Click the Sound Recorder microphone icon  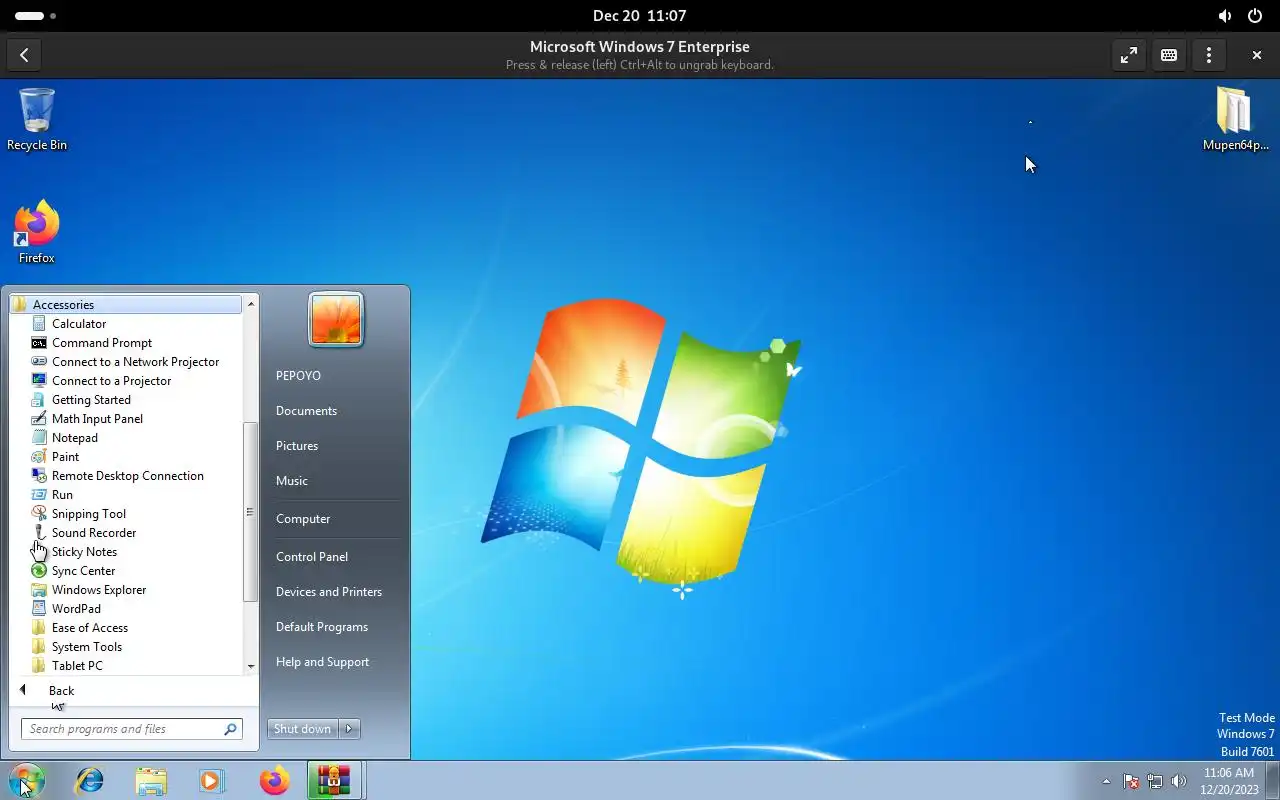[39, 533]
